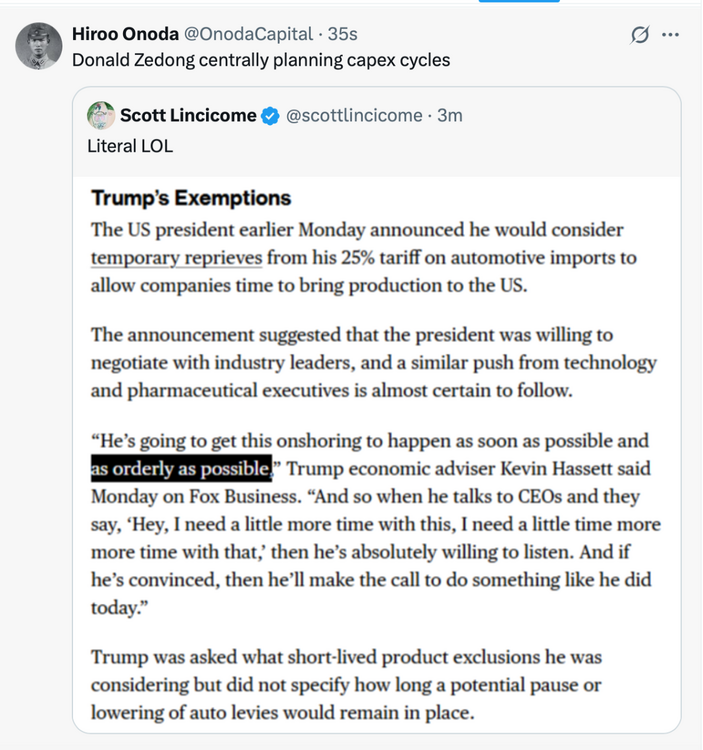Select the active blue tab indicator at top
This screenshot has height=750, width=703.
[519, 1]
